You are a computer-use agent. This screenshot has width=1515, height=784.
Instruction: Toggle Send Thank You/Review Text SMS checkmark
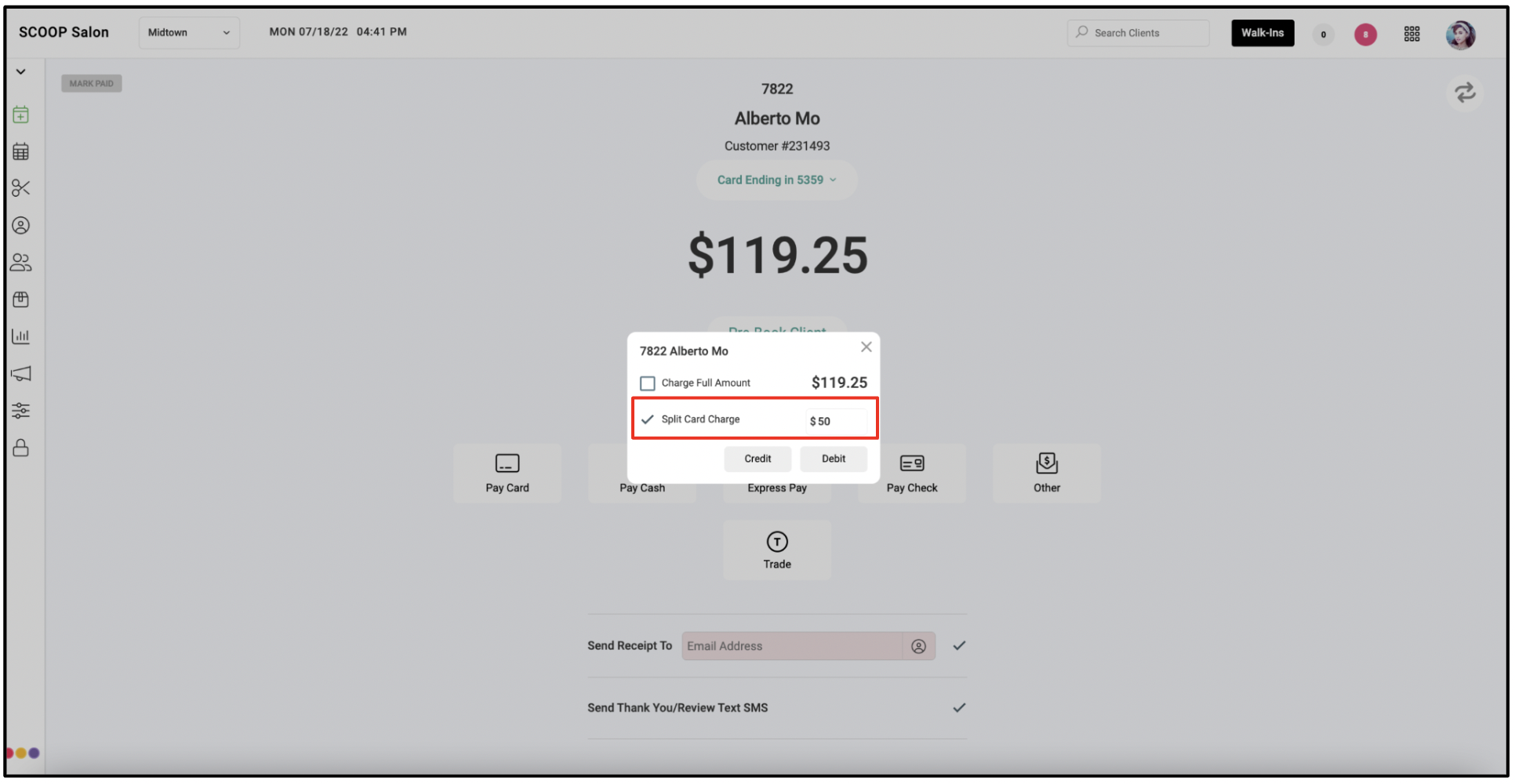click(x=958, y=708)
